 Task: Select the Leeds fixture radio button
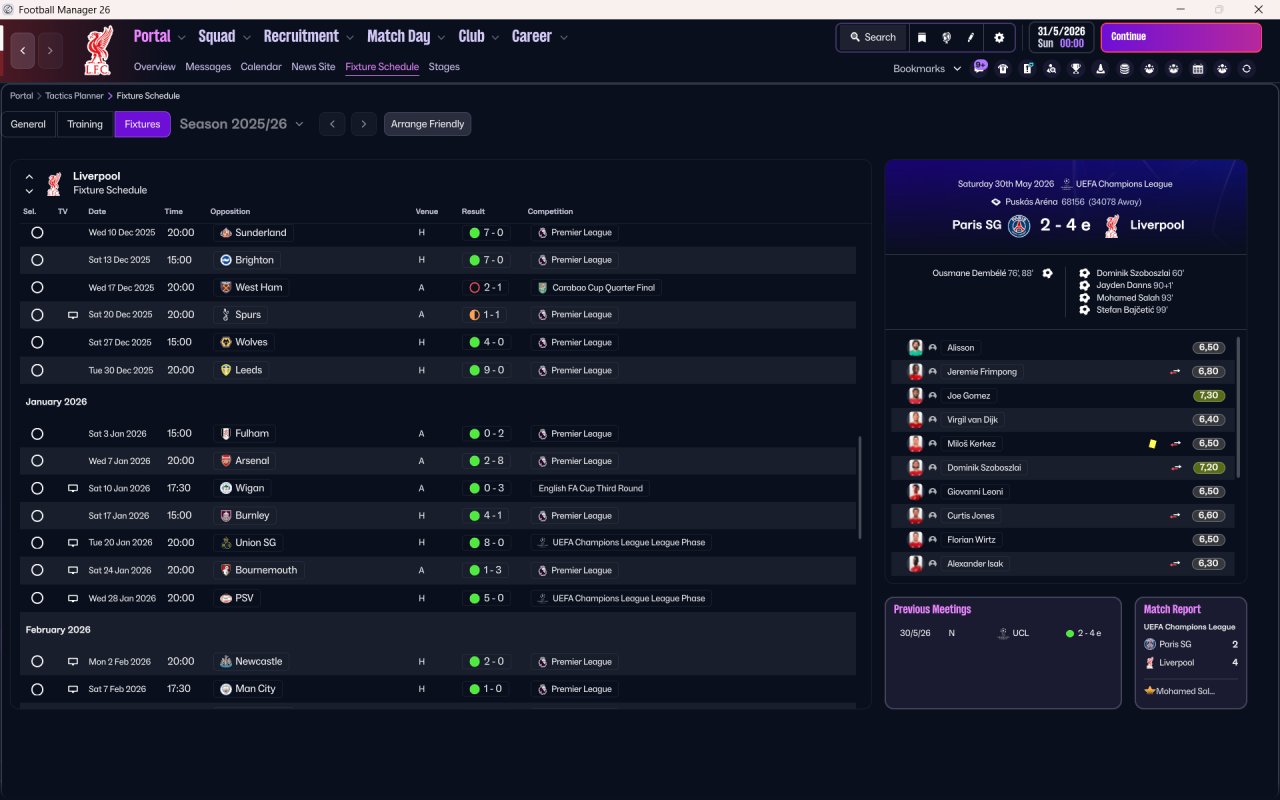[x=37, y=370]
